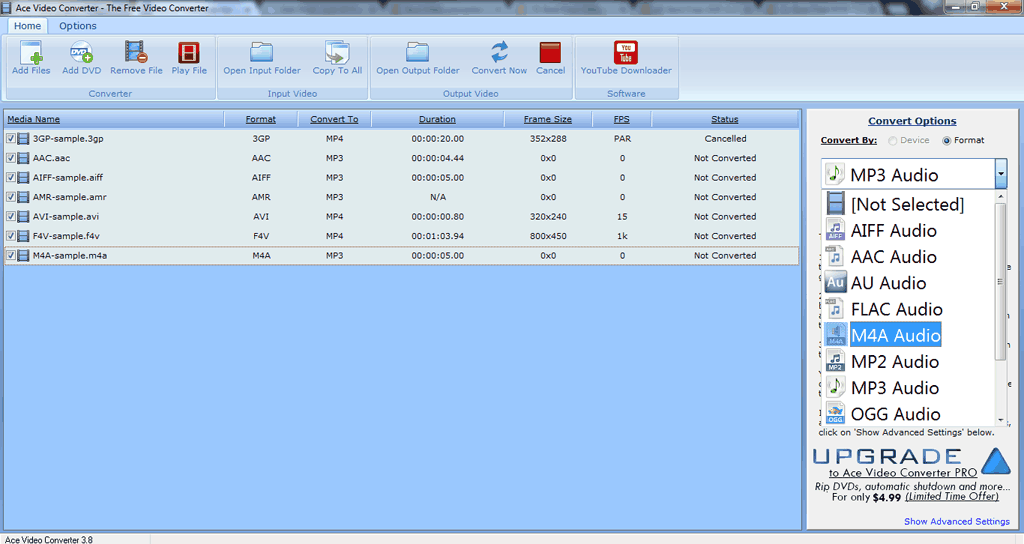The width and height of the screenshot is (1024, 544).
Task: Click the AU Audio format icon
Action: coord(835,283)
